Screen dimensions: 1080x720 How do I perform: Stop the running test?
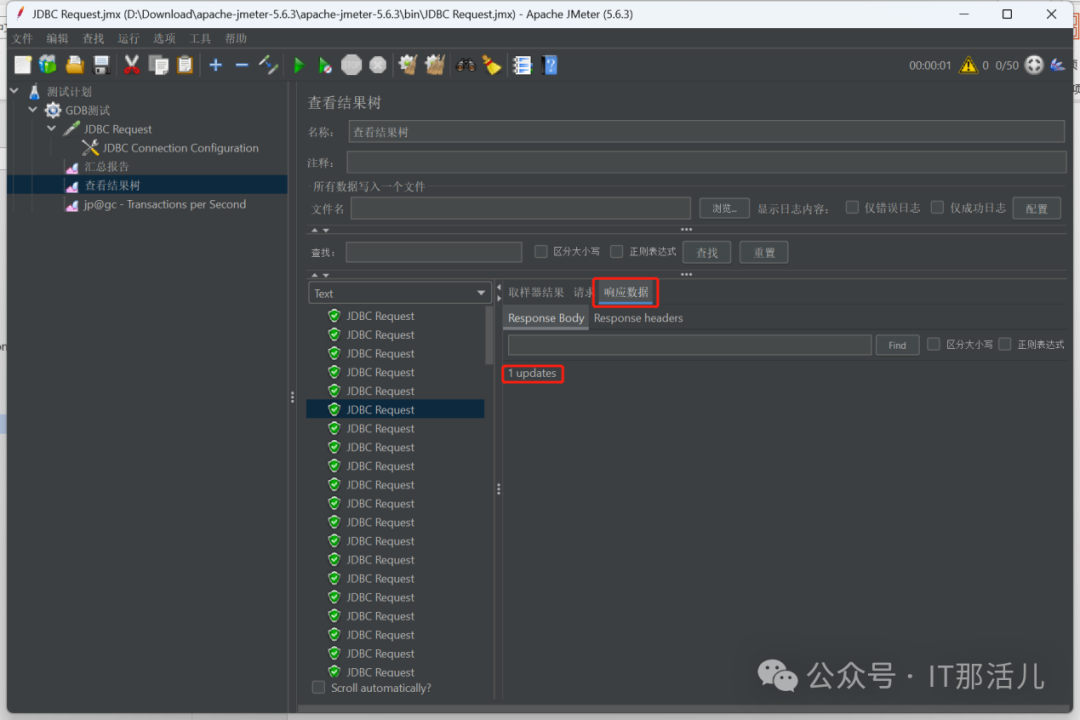click(351, 65)
